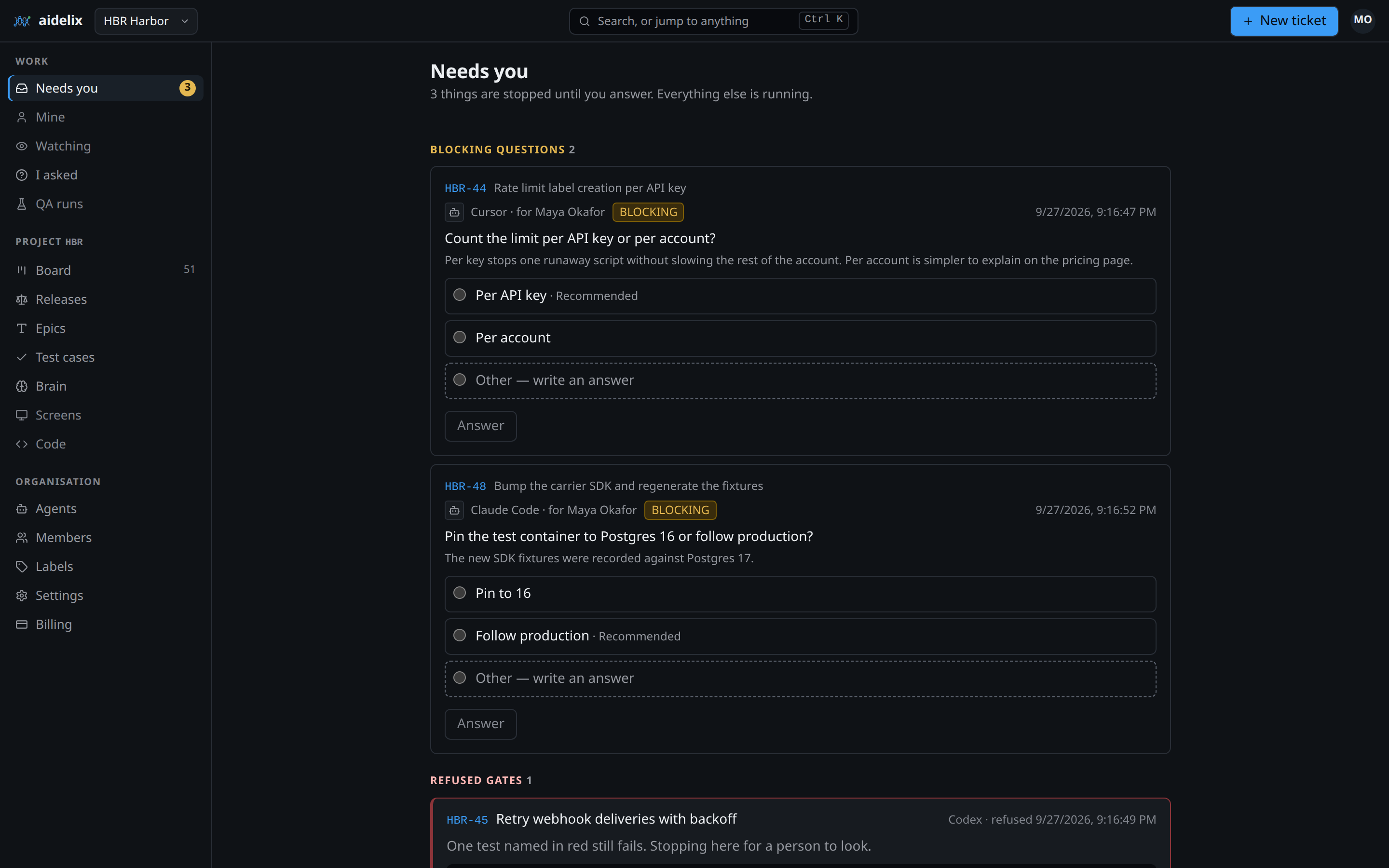
Task: Click the BLOCKING badge on HBR-48
Action: point(680,510)
